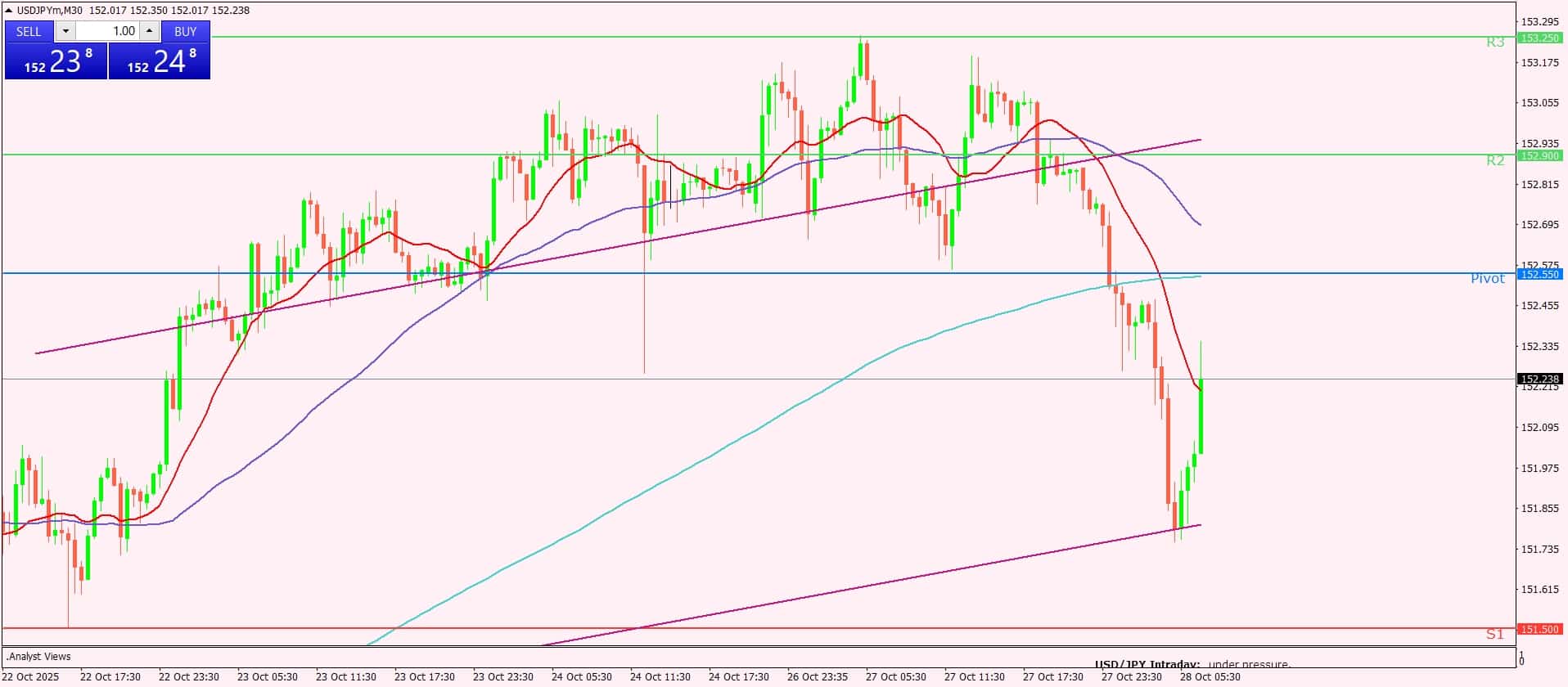Click the red S1 support price tag 151.500

click(x=1539, y=629)
